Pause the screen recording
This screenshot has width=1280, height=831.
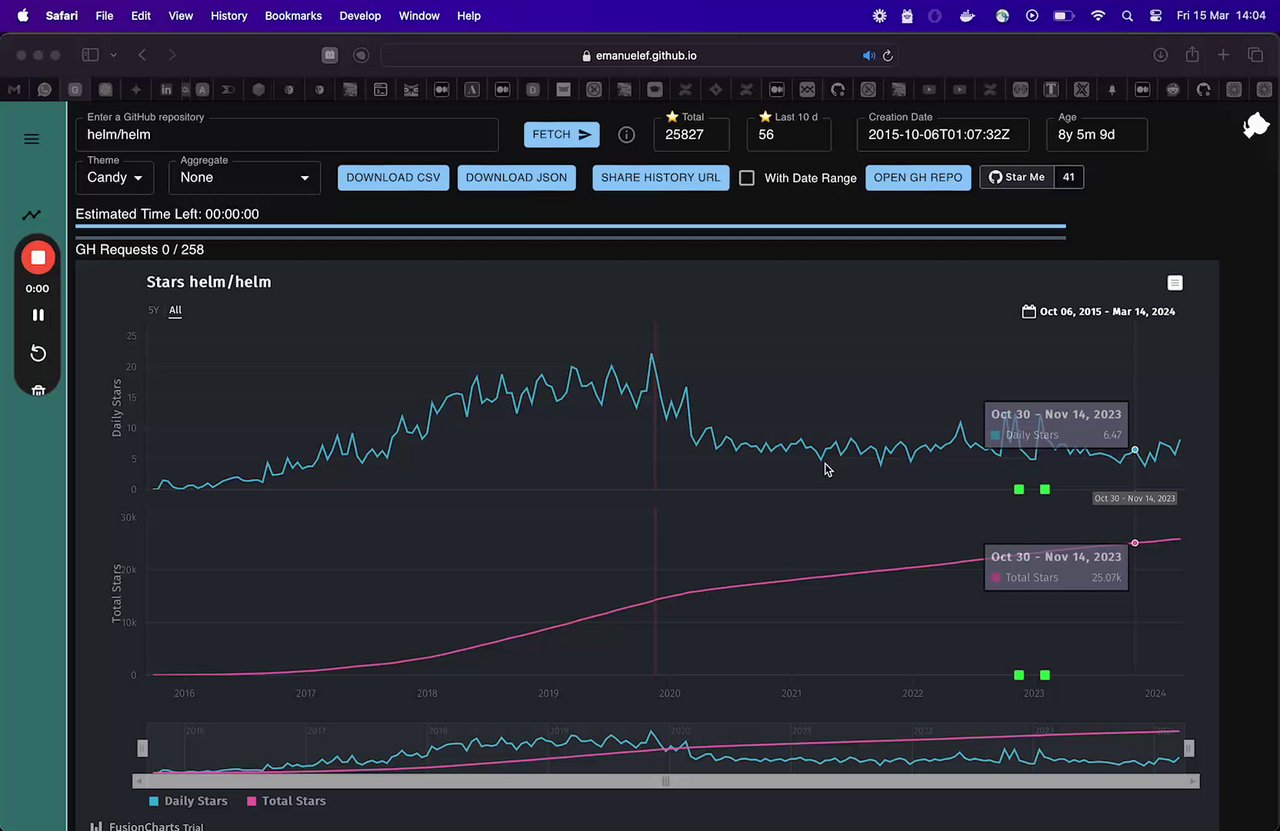tap(38, 315)
